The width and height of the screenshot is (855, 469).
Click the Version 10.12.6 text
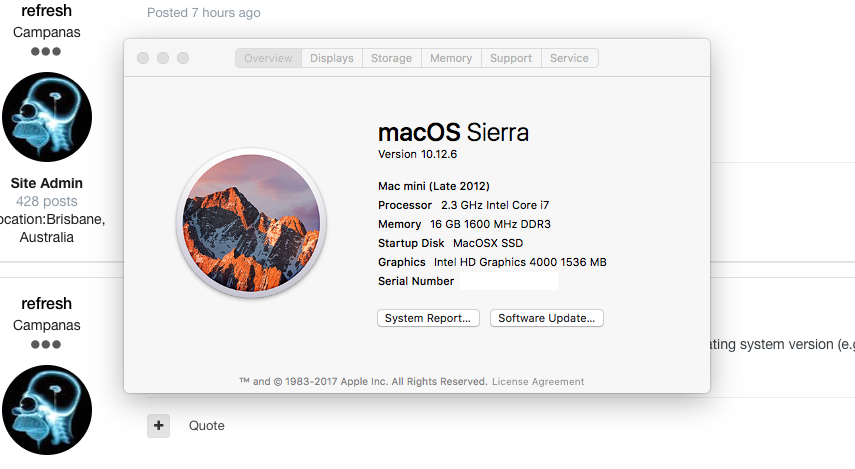417,154
